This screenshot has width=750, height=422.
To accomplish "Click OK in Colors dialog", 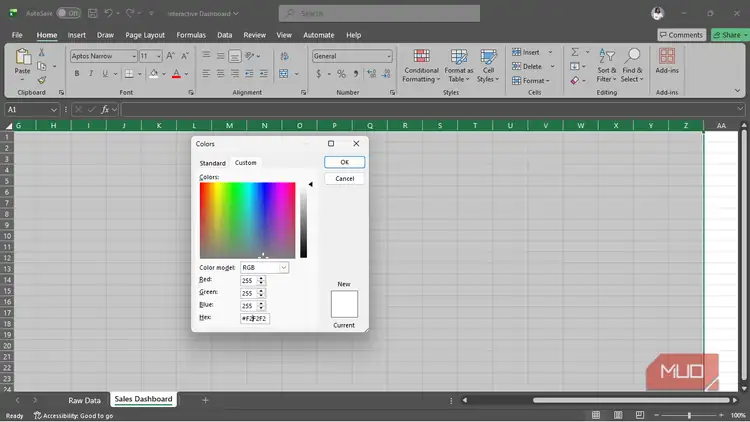I will [344, 162].
